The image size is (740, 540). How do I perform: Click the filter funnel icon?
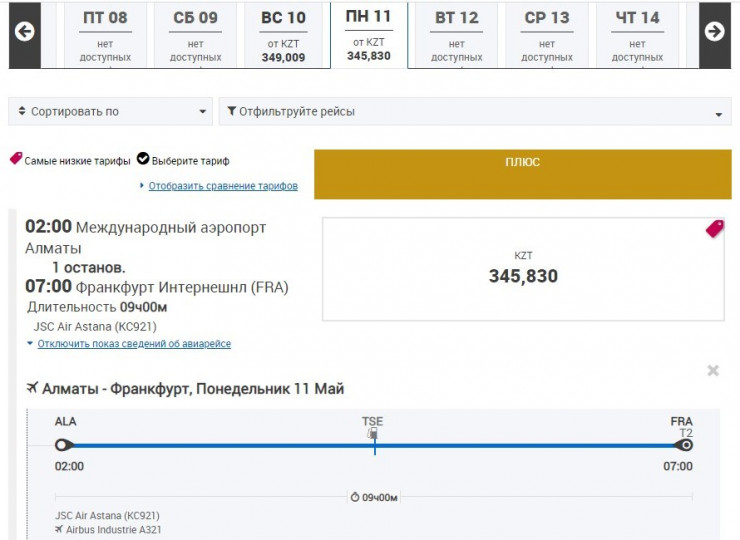pos(232,111)
